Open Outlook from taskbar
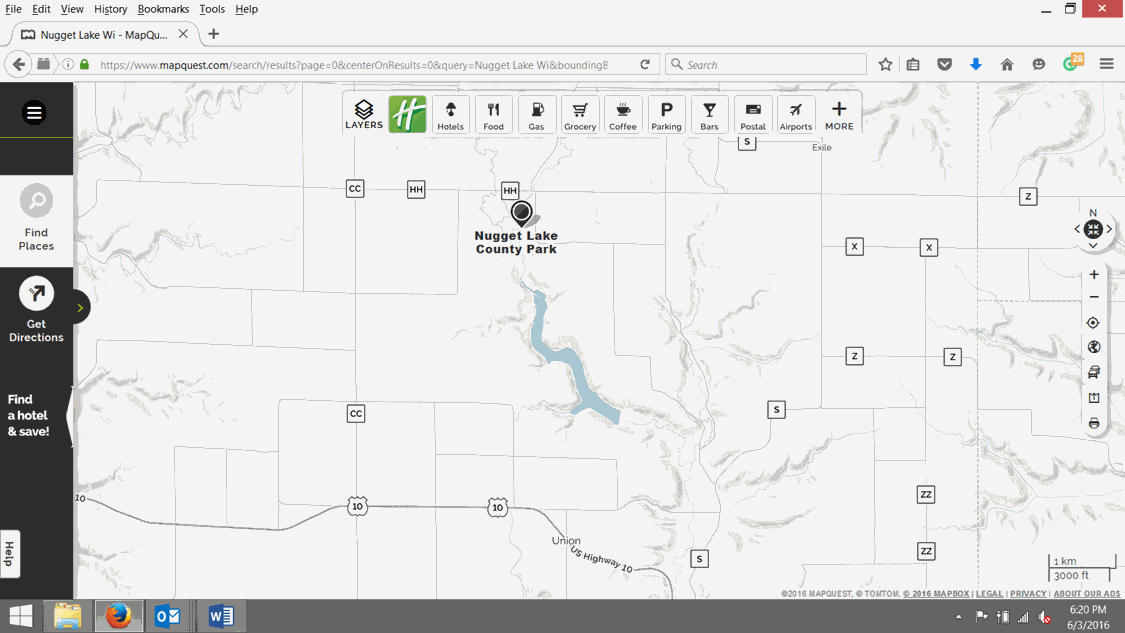This screenshot has height=633, width=1125. pos(168,616)
